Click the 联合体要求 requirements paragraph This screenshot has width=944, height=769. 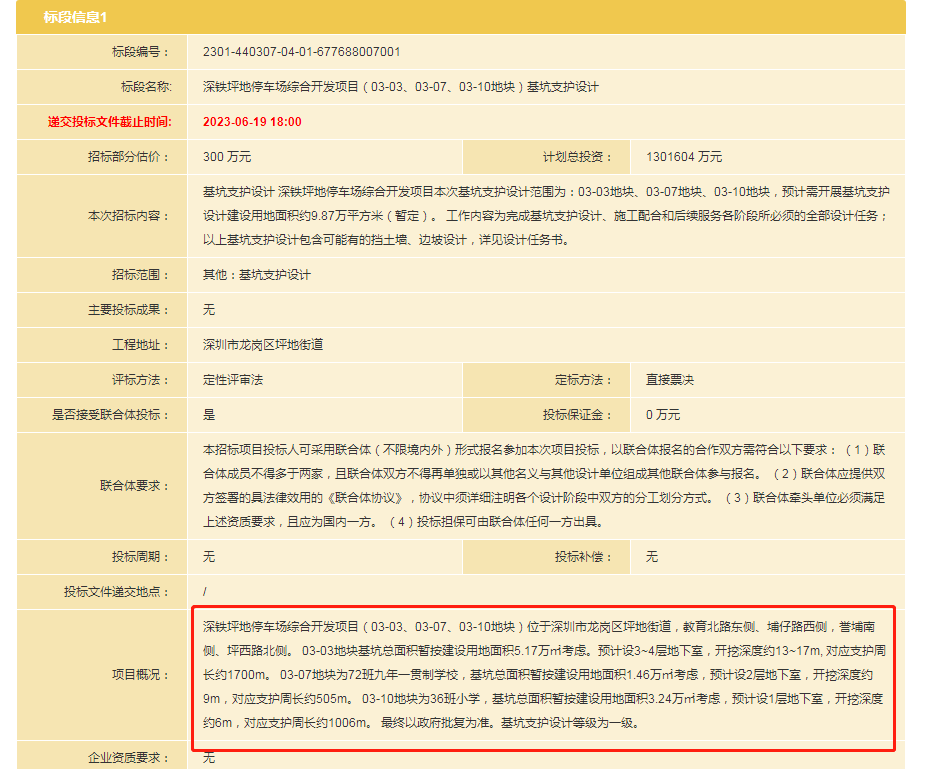pyautogui.click(x=545, y=486)
